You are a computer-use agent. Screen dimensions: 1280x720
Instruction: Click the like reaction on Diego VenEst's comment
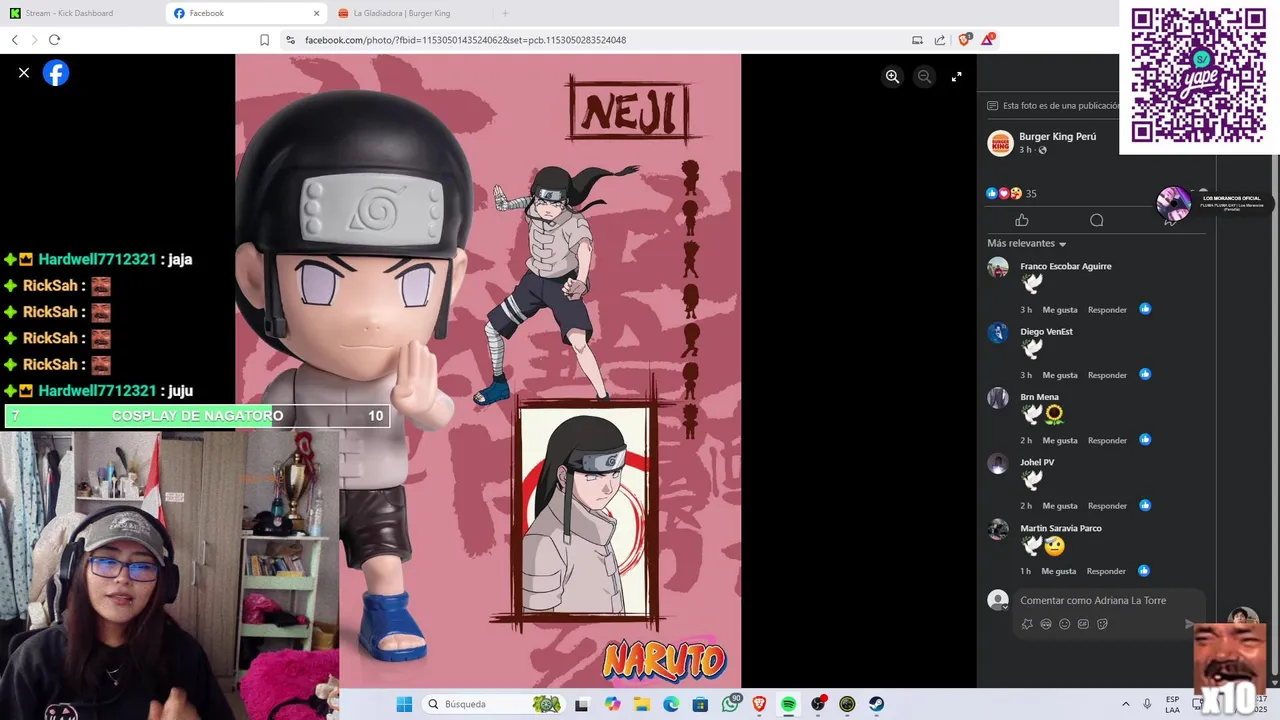tap(1145, 374)
